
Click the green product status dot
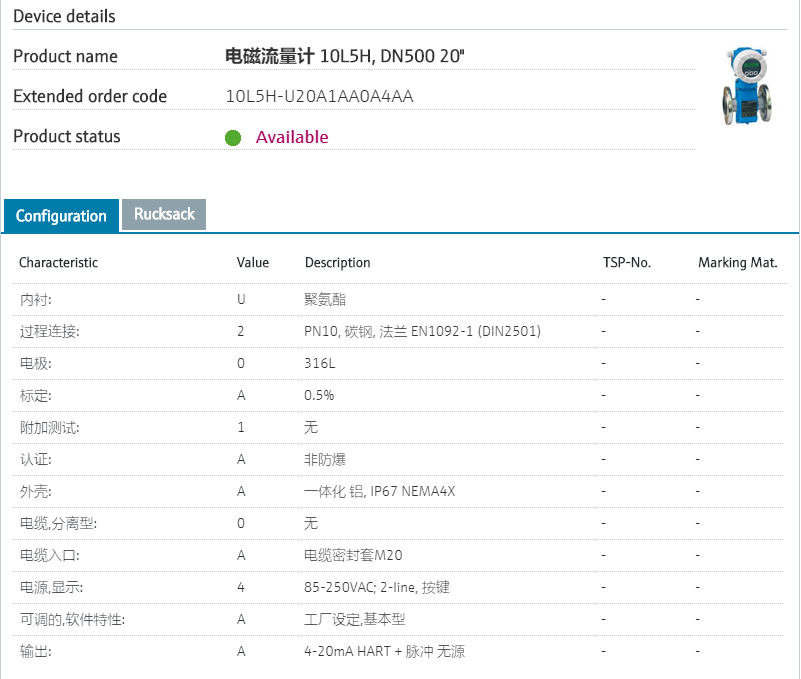point(233,138)
